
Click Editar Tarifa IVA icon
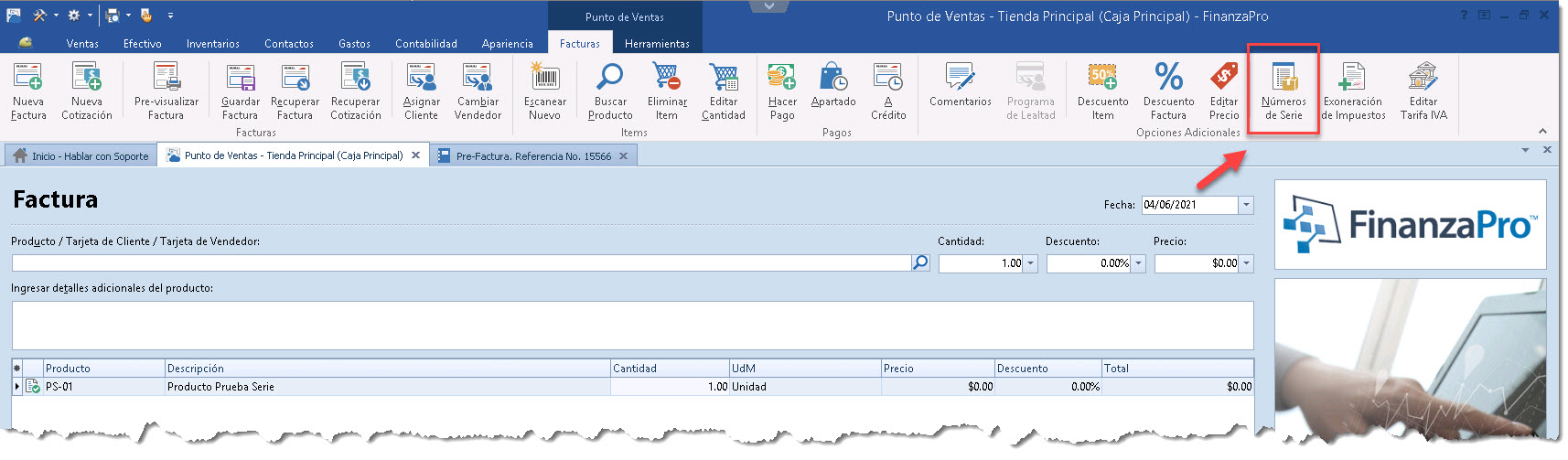tap(1423, 77)
